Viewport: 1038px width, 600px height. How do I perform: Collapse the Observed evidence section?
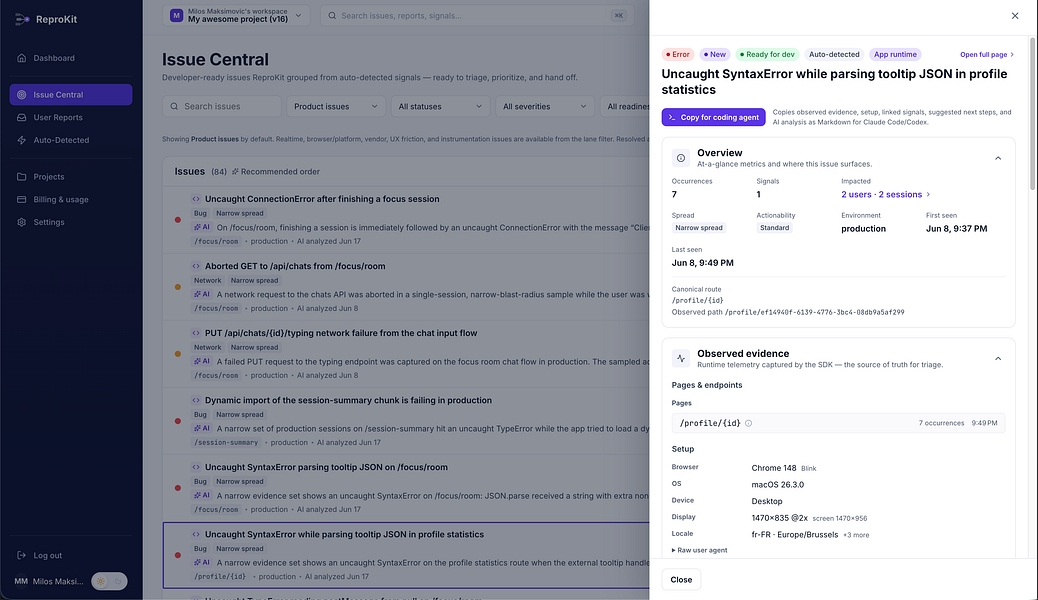[x=998, y=359]
